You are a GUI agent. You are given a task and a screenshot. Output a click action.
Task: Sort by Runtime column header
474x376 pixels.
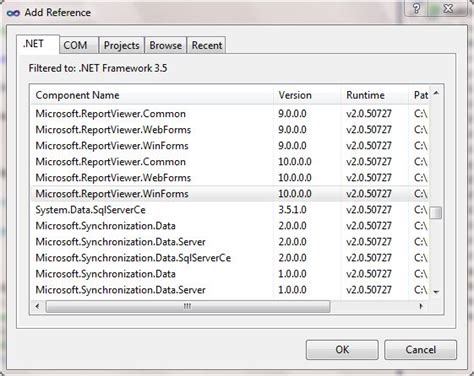[x=375, y=95]
